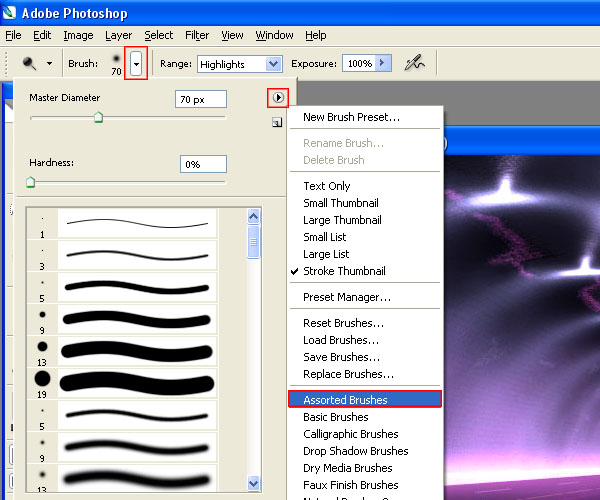The height and width of the screenshot is (500, 600).
Task: Load the Calligraphic Brushes set
Action: coord(365,434)
